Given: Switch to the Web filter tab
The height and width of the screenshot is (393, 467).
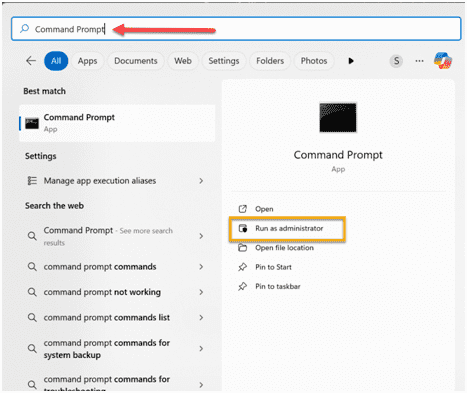Looking at the screenshot, I should click(183, 61).
